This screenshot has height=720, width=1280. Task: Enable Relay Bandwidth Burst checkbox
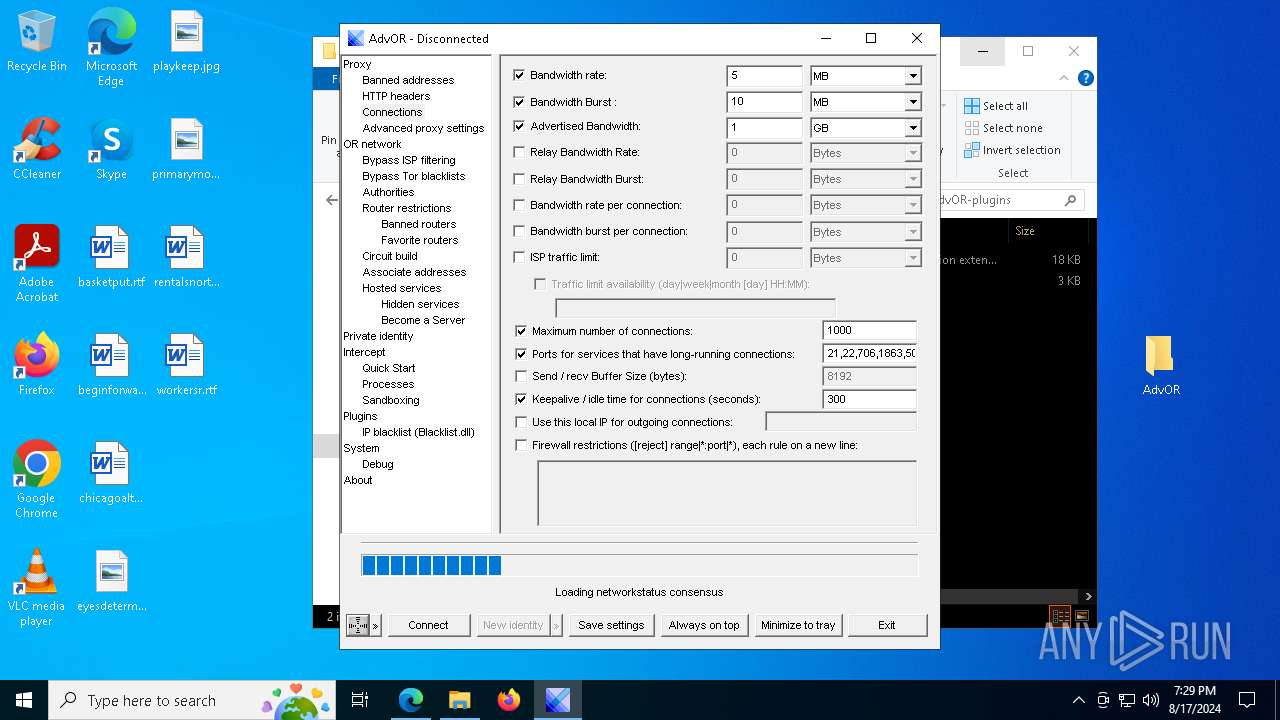coord(519,179)
